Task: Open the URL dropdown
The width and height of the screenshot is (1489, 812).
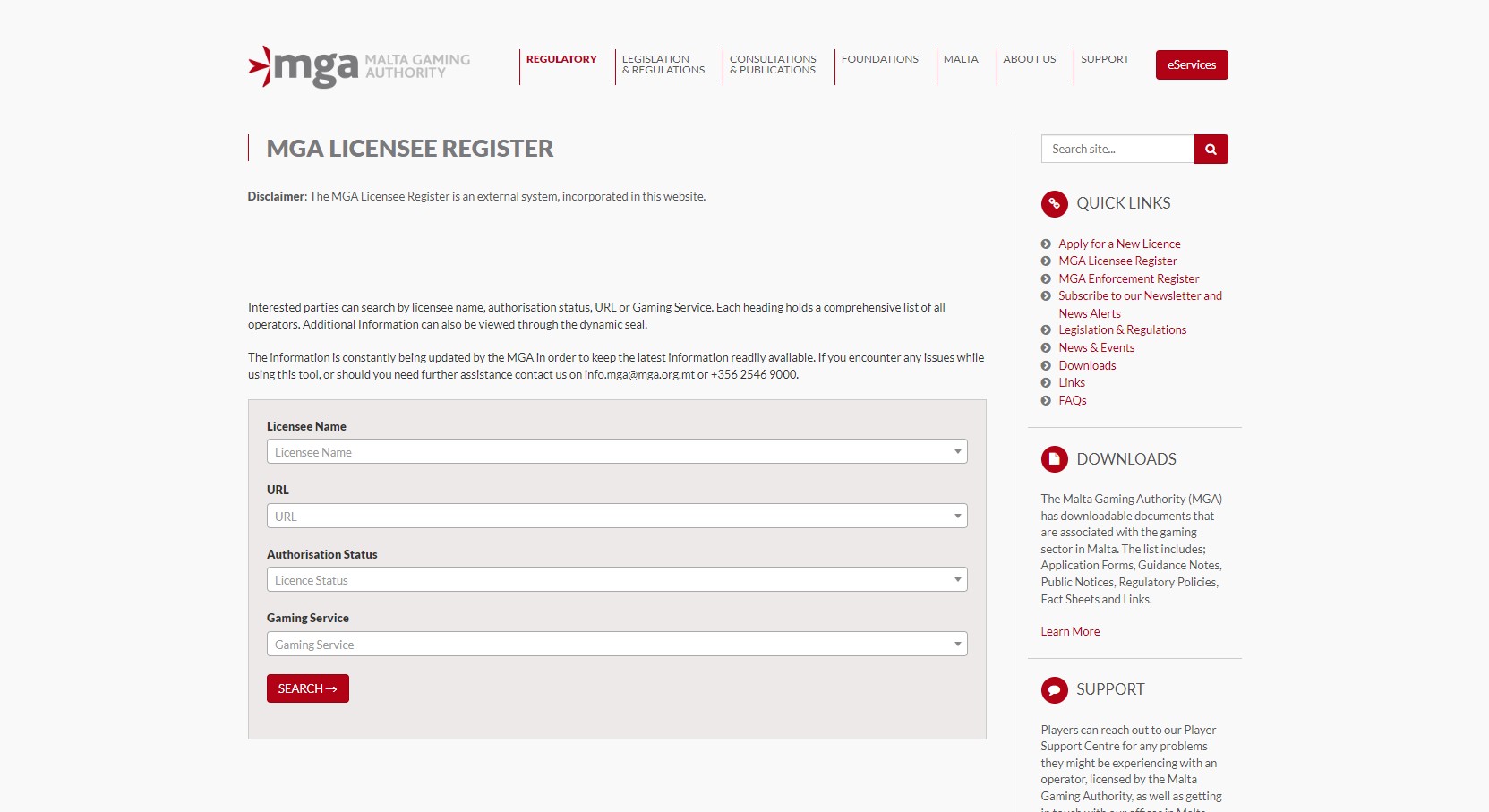Action: 617,516
